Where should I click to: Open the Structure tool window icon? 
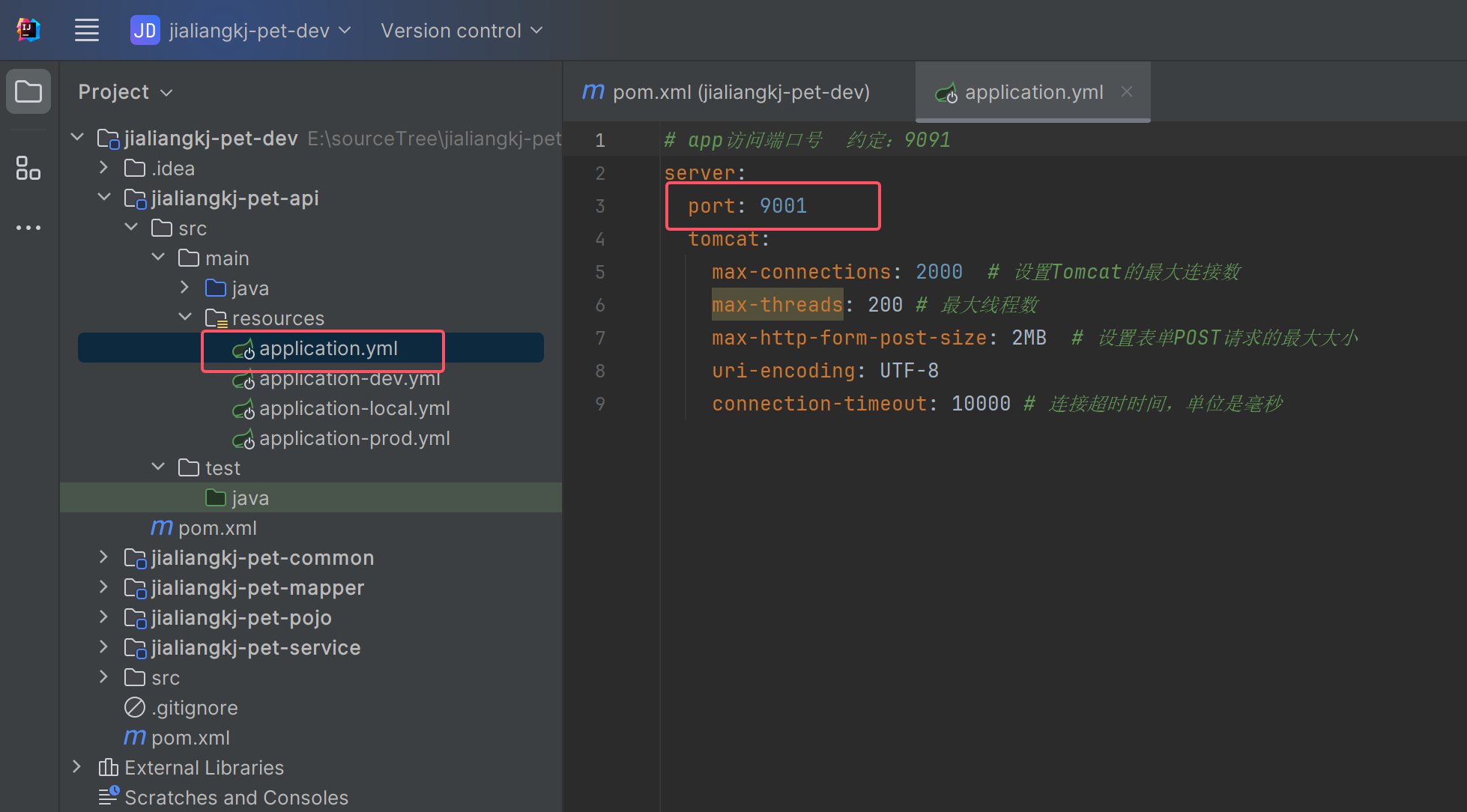click(x=28, y=167)
